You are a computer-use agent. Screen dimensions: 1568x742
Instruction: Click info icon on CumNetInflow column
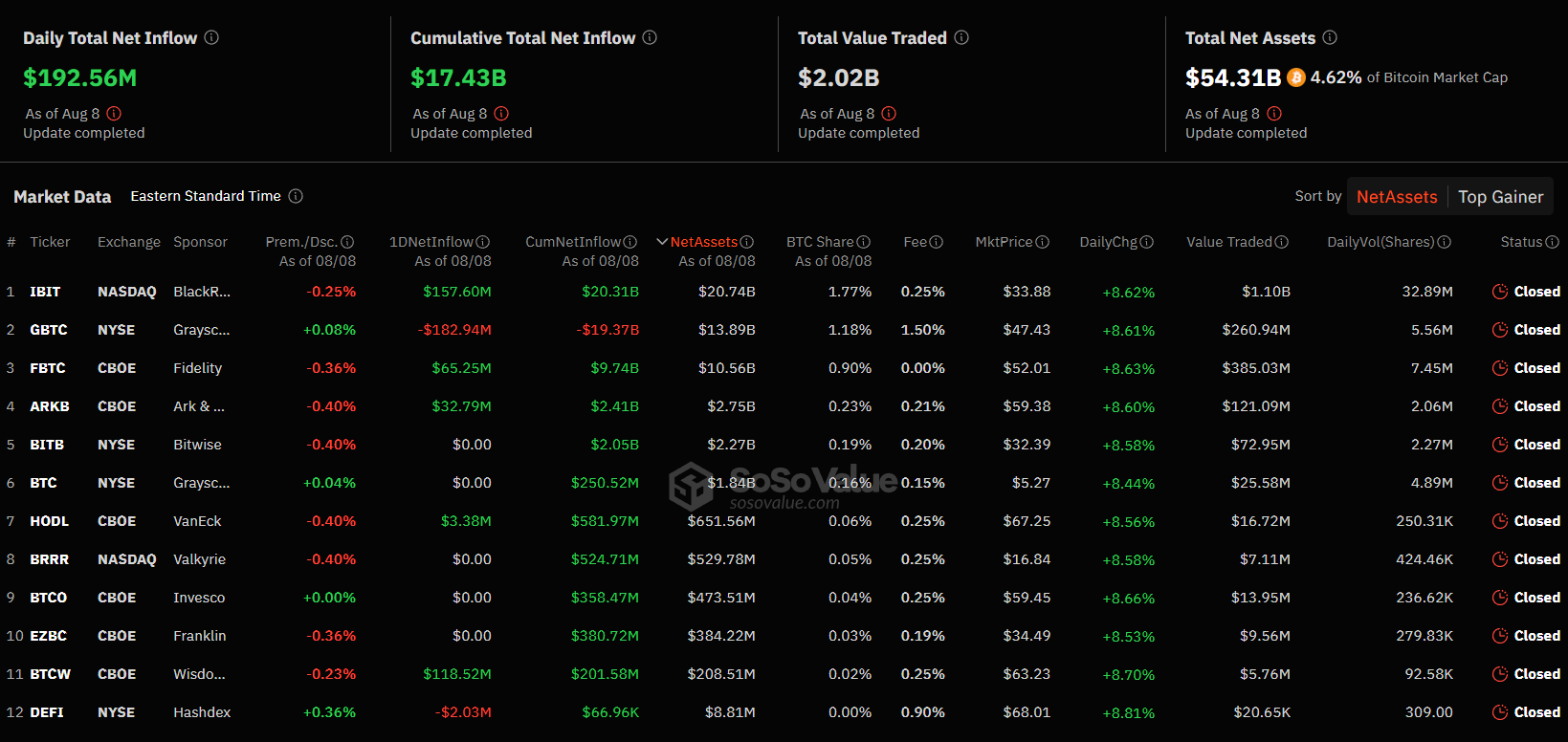630,242
